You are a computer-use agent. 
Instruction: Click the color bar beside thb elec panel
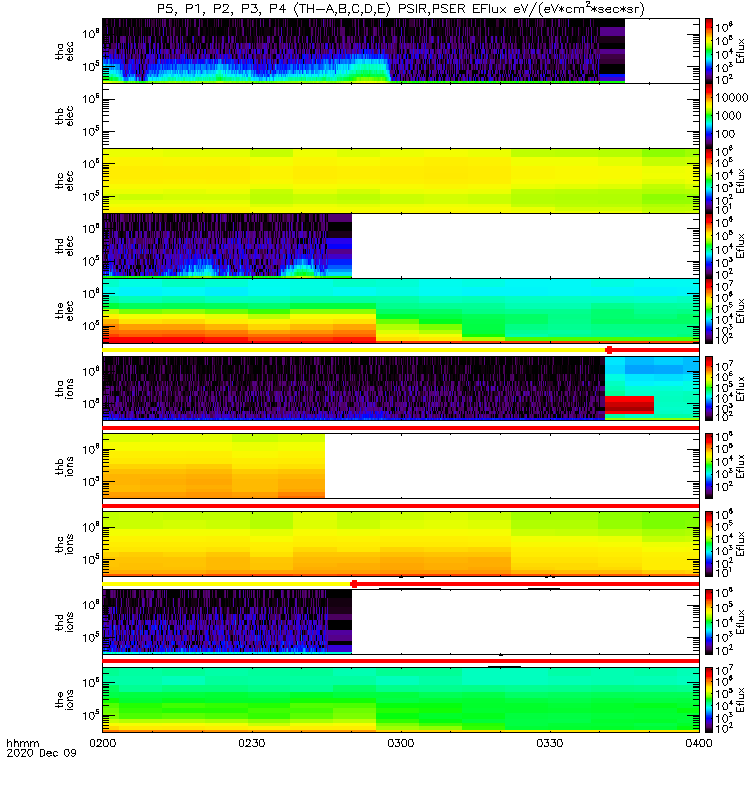709,116
